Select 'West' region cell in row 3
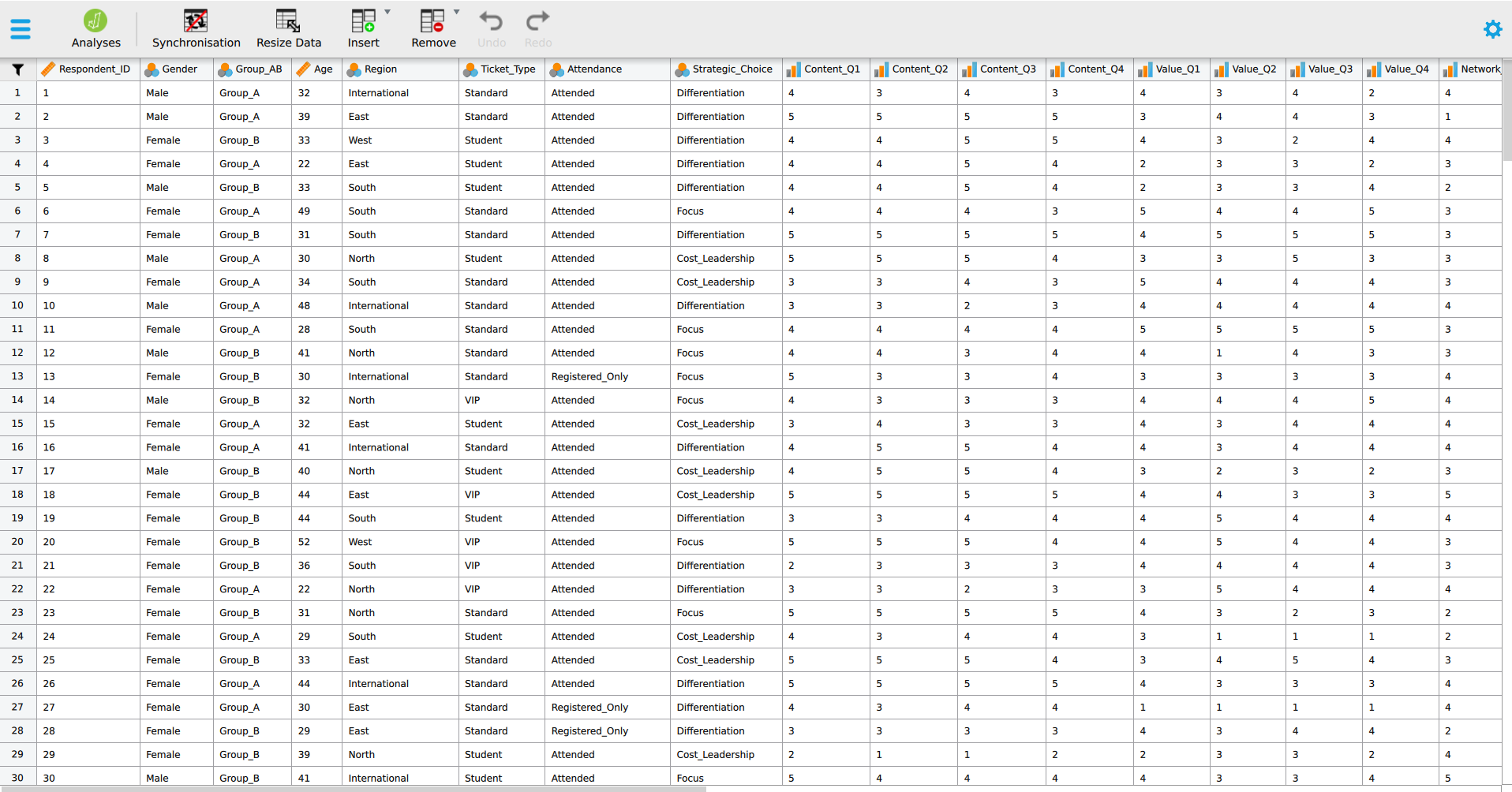The width and height of the screenshot is (1512, 792). (x=400, y=140)
